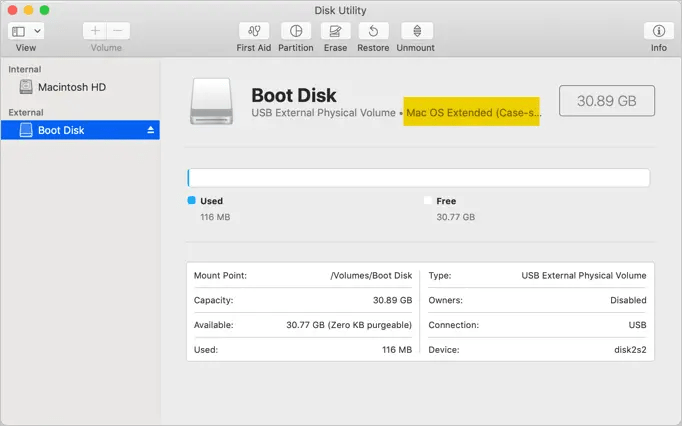The height and width of the screenshot is (426, 682).
Task: Click the blue Used legend swatch
Action: (192, 201)
